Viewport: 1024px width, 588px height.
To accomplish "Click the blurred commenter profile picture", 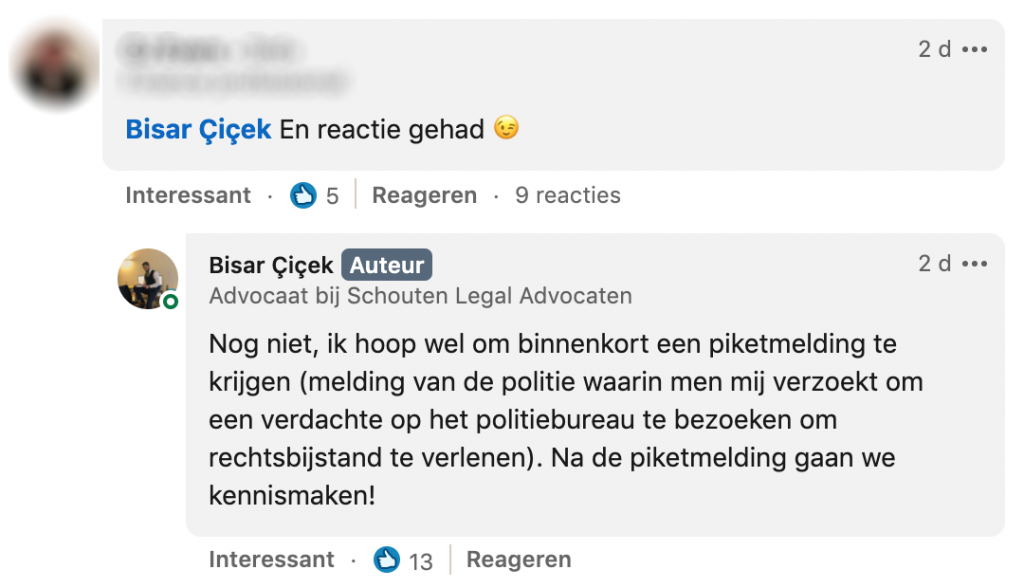I will (56, 67).
